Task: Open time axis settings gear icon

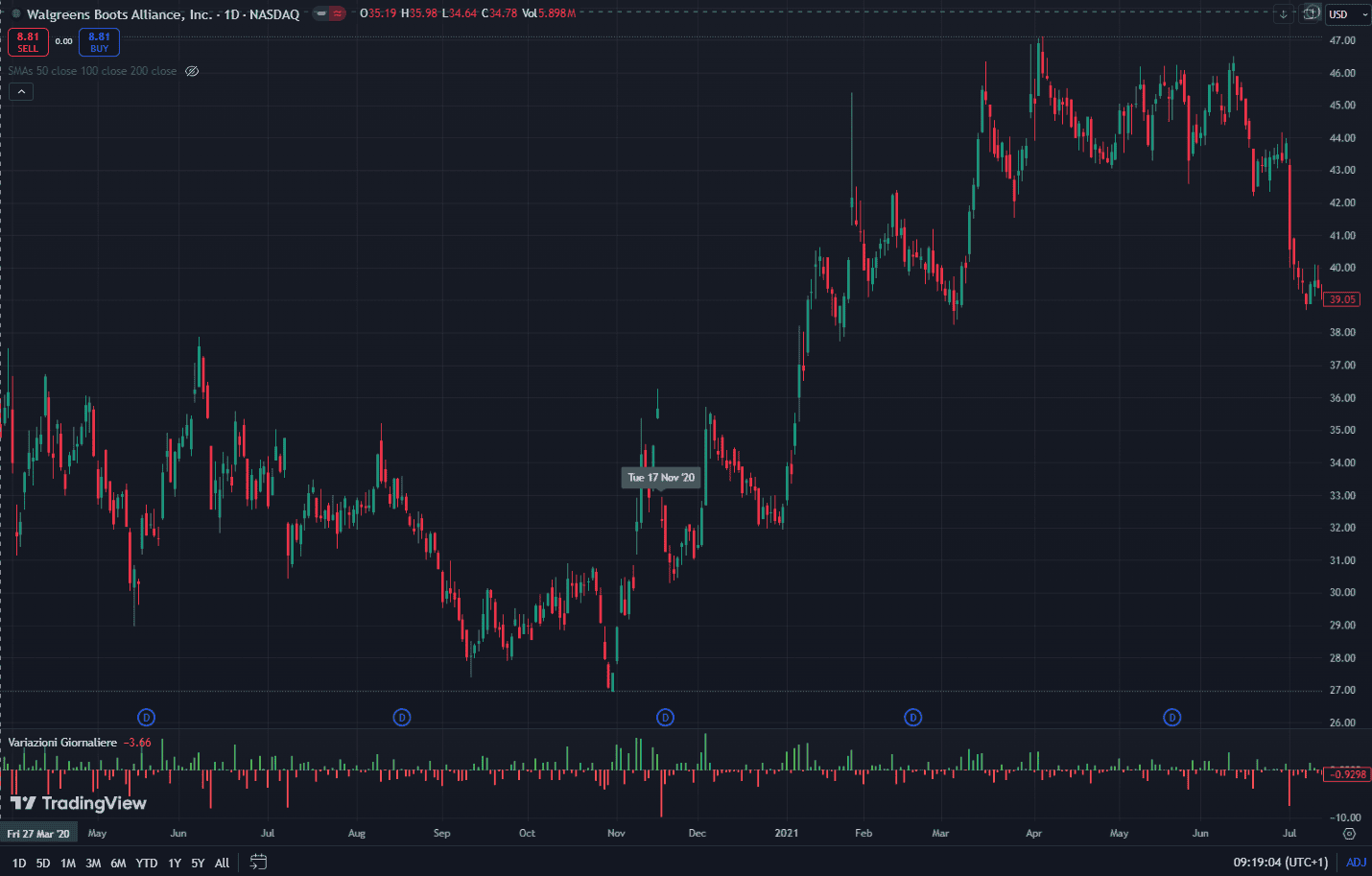Action: click(1349, 834)
